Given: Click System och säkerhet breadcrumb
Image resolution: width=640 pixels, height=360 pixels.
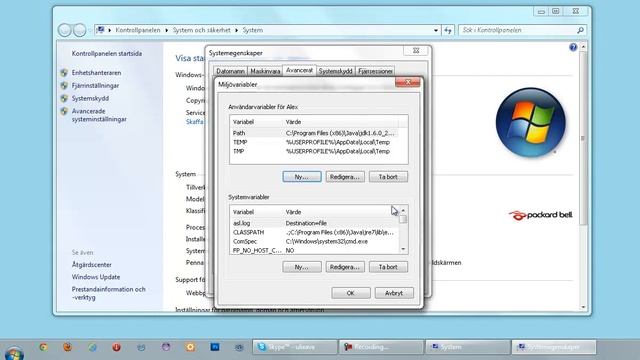Looking at the screenshot, I should point(201,30).
